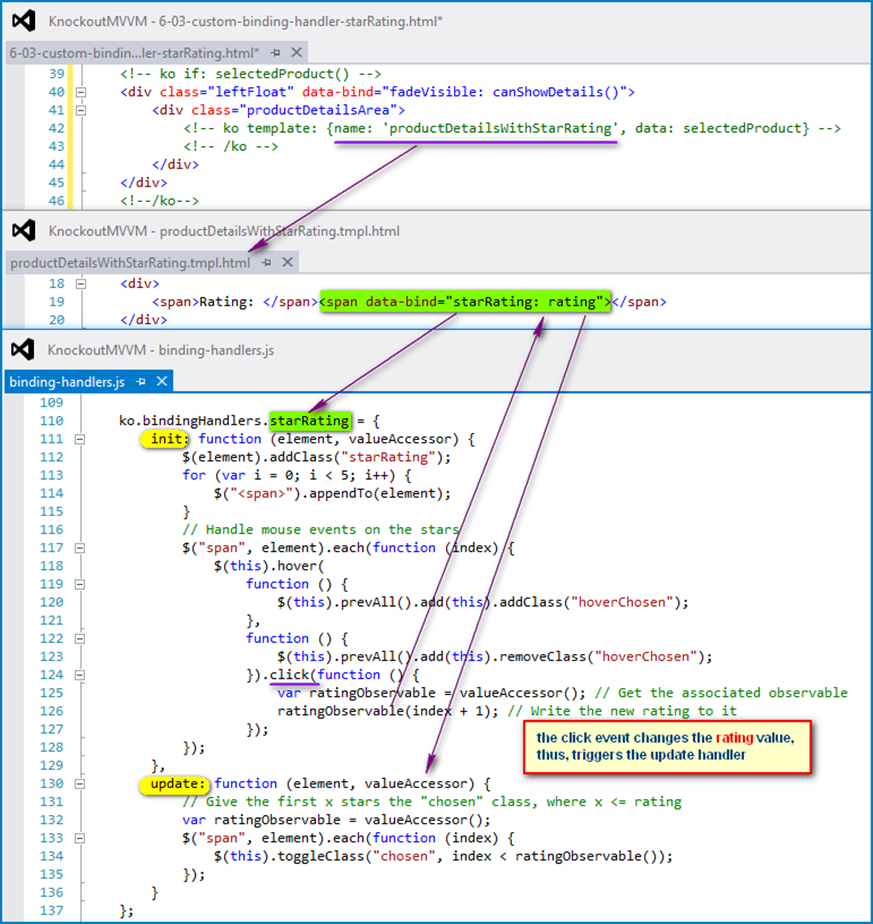Click the red-bordered click event note box
873x924 pixels.
(665, 746)
